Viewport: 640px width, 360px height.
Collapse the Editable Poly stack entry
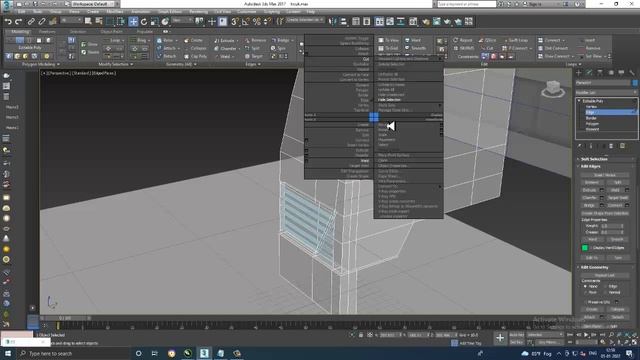[579, 101]
